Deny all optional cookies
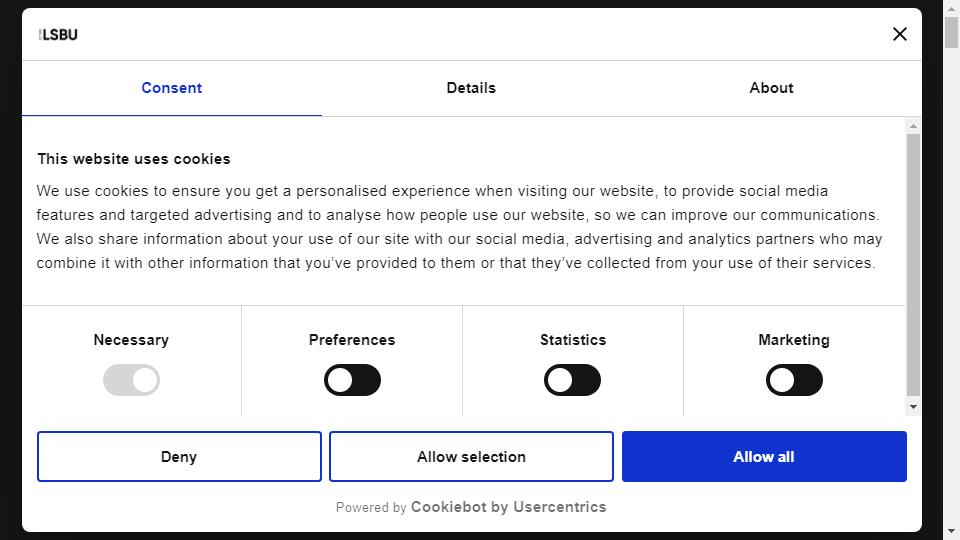The image size is (960, 540). point(179,457)
